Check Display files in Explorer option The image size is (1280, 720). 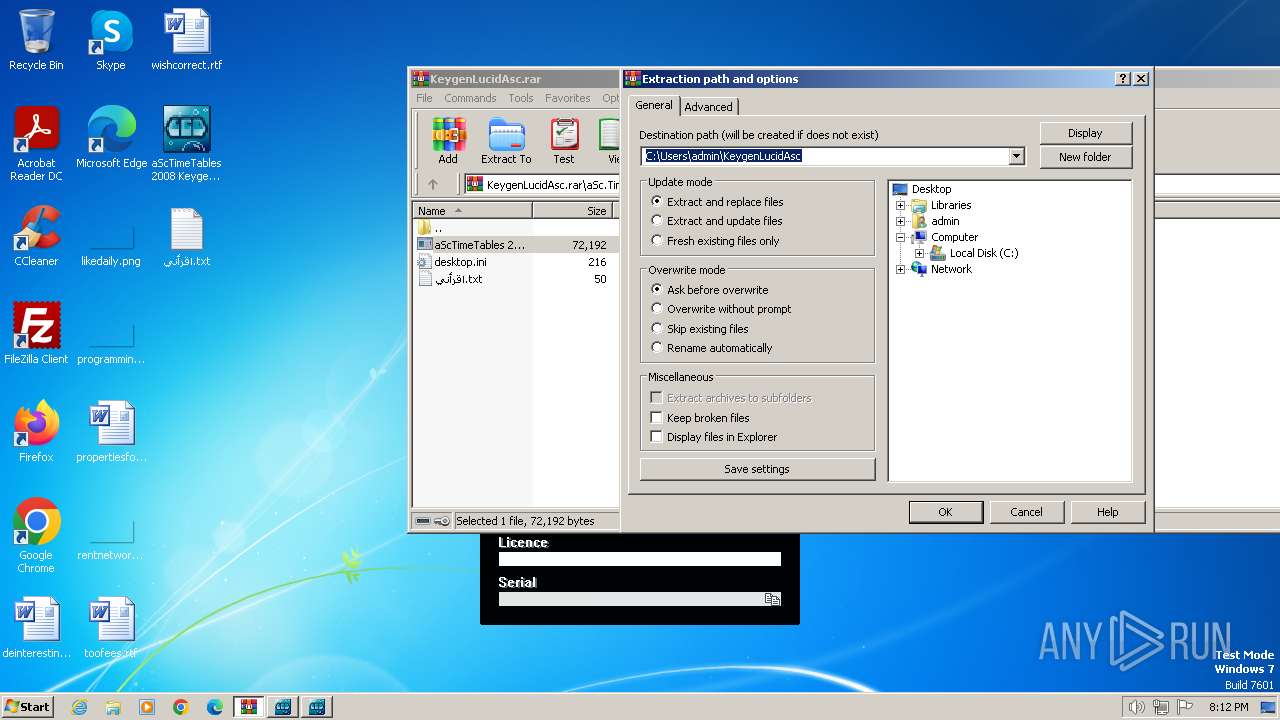(x=657, y=437)
